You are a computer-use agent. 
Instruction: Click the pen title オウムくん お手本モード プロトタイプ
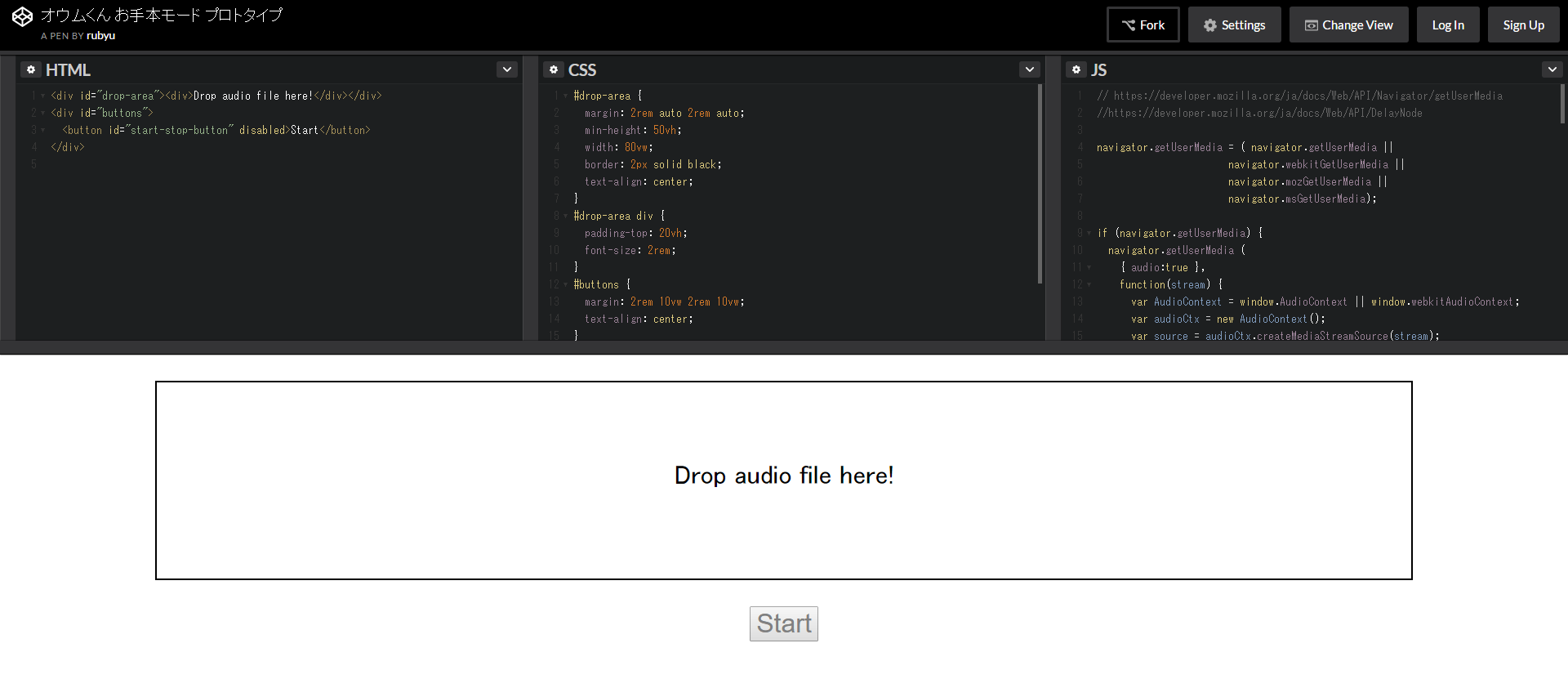pos(162,15)
